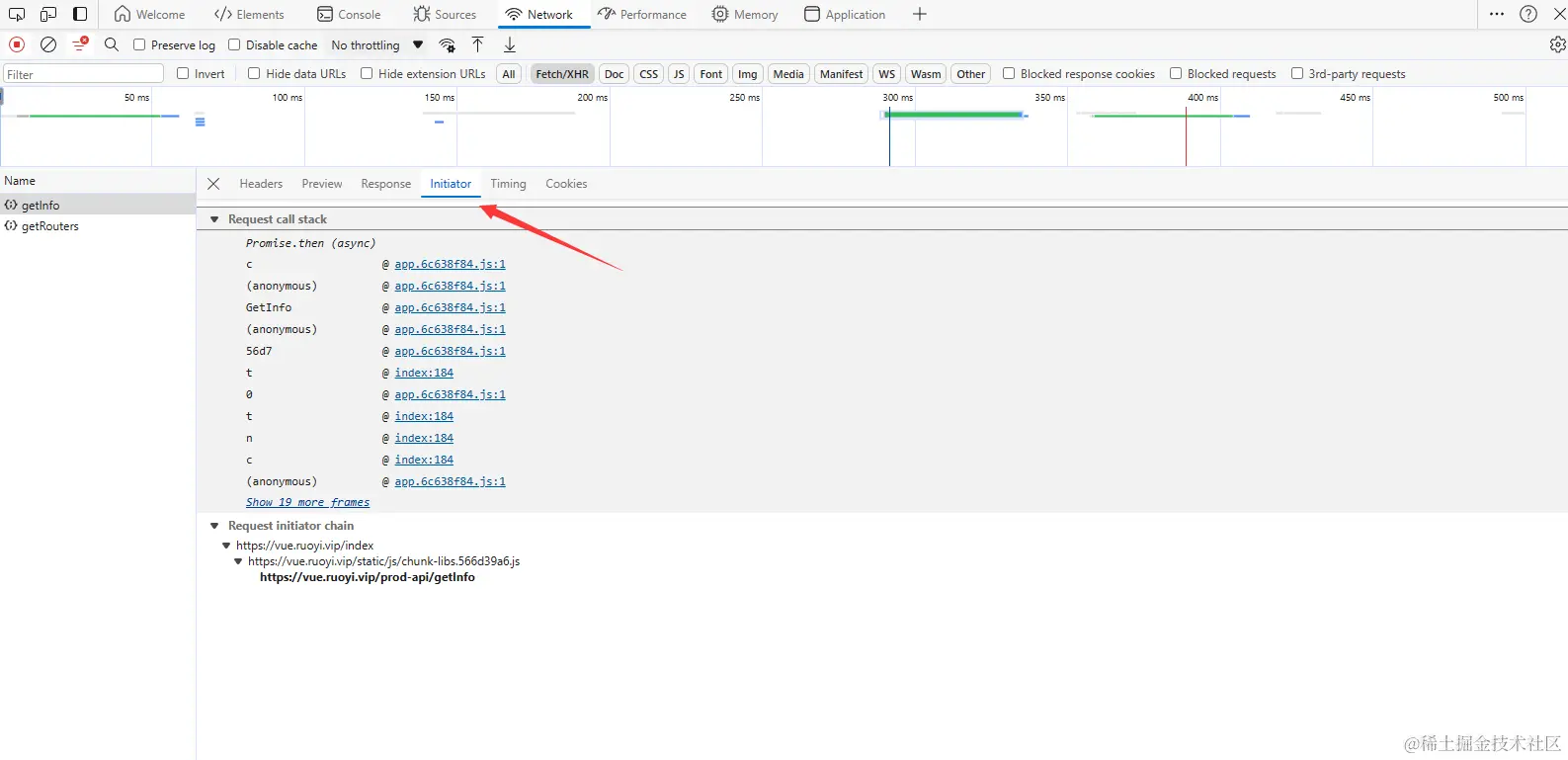This screenshot has width=1568, height=760.
Task: Open the Performance tab
Action: click(642, 14)
